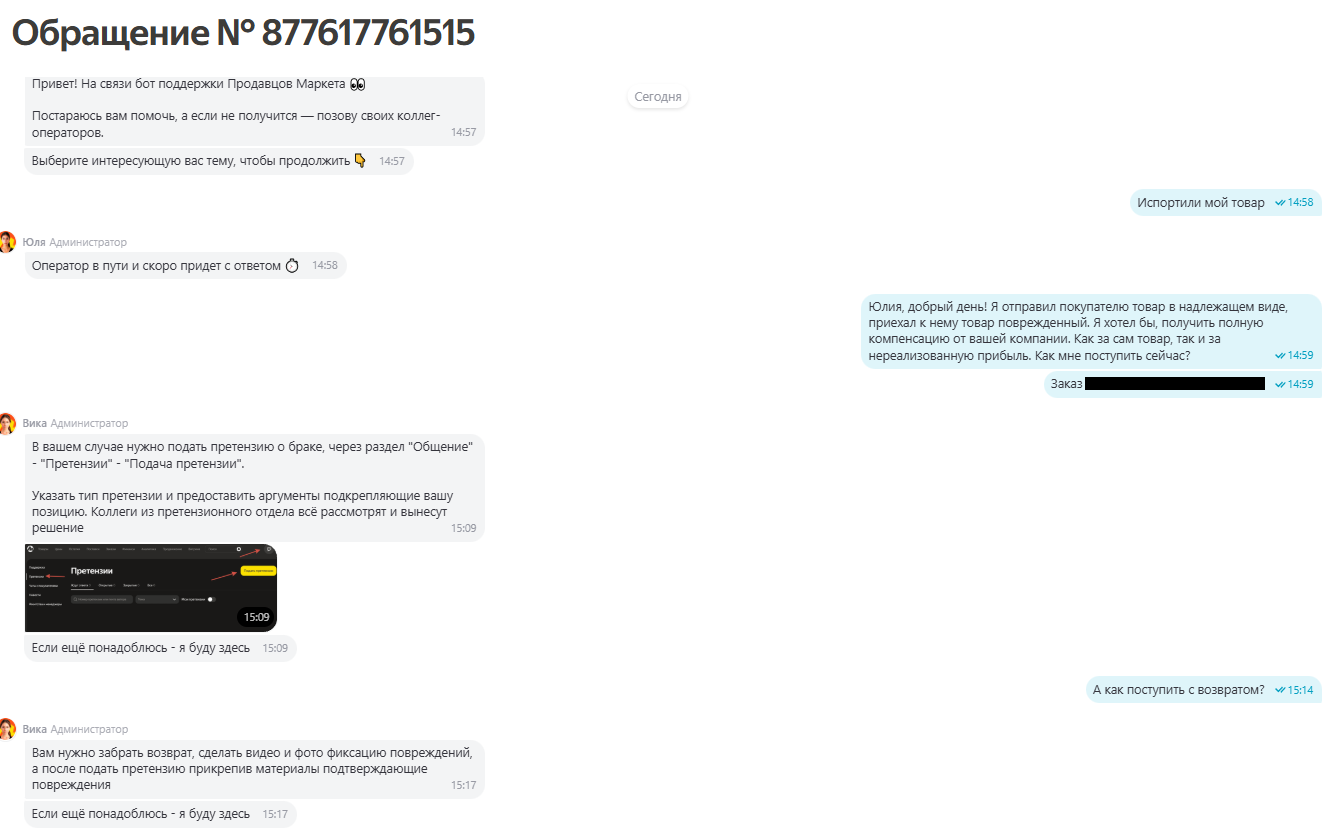Click the read checkmark beside 15:14

click(1280, 690)
